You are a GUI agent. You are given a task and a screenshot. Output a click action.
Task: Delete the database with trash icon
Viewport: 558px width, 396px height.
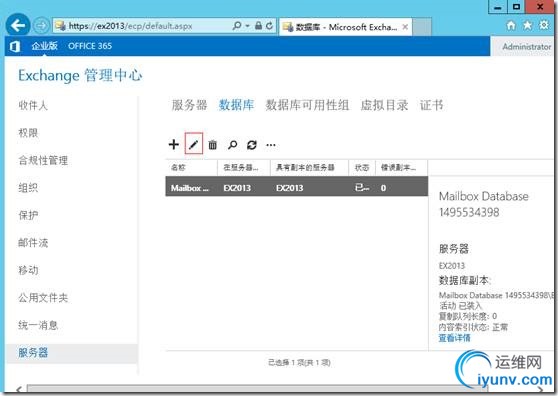pyautogui.click(x=212, y=145)
